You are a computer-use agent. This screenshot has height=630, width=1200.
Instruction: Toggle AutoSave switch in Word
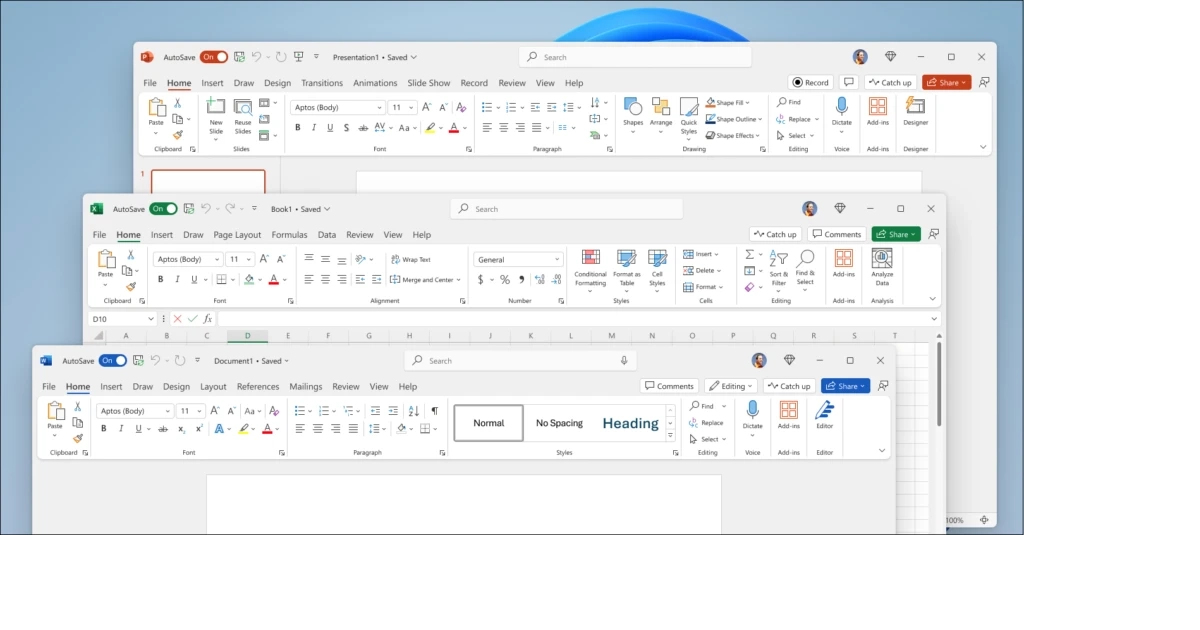pyautogui.click(x=113, y=361)
